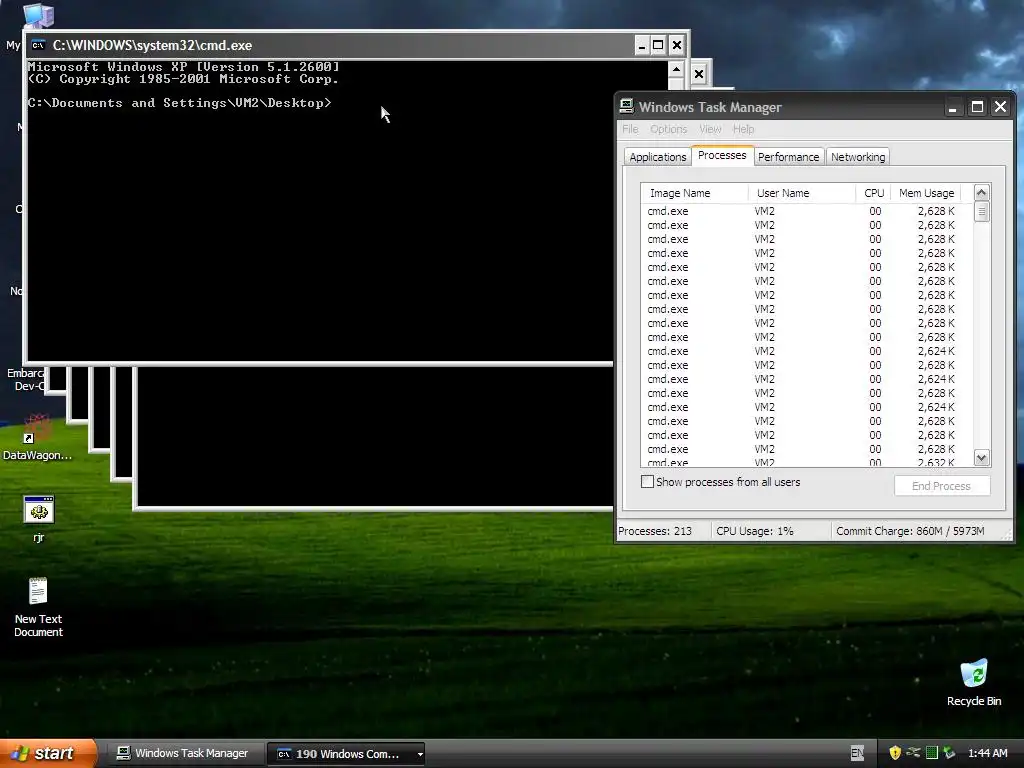
Task: Select the New Text Document icon
Action: pos(38,591)
